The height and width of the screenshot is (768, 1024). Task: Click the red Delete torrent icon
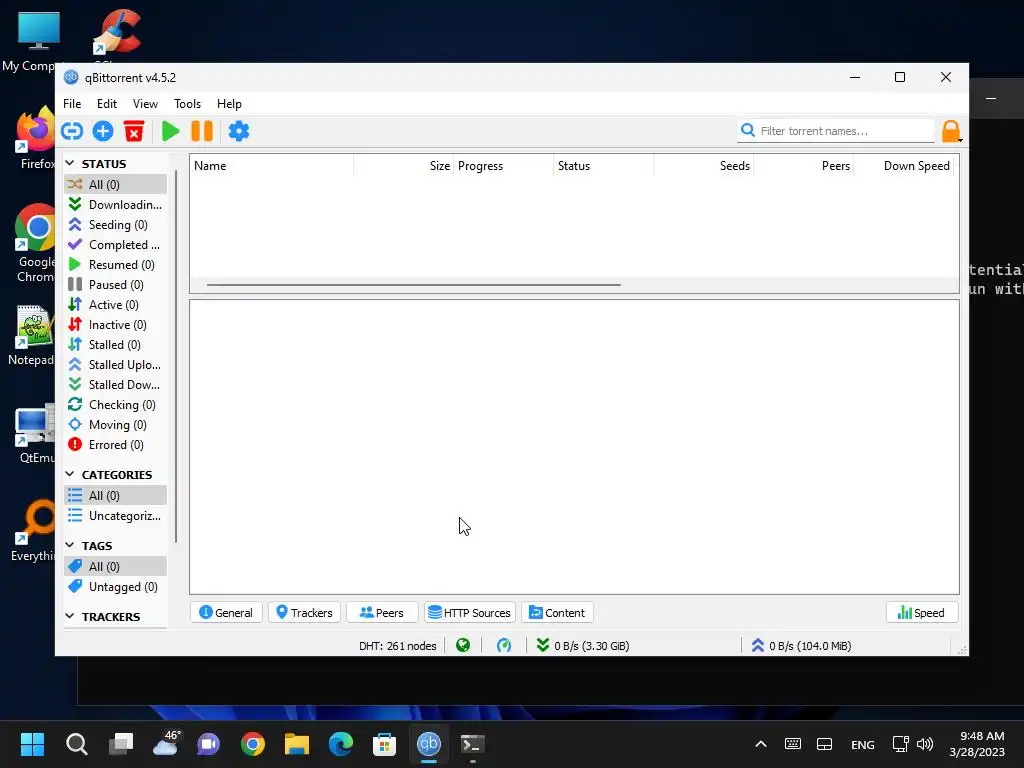tap(134, 131)
